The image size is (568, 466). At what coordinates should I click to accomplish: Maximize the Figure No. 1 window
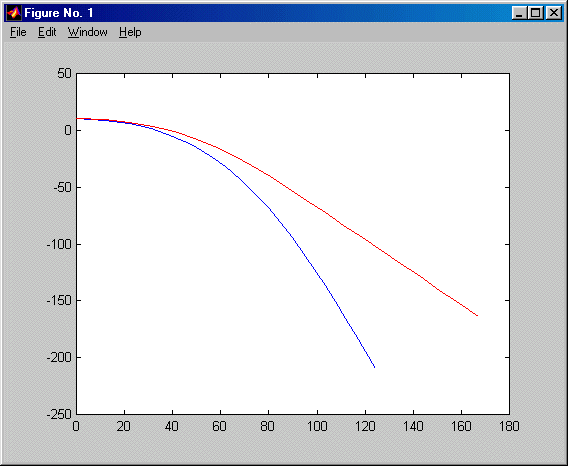[535, 13]
